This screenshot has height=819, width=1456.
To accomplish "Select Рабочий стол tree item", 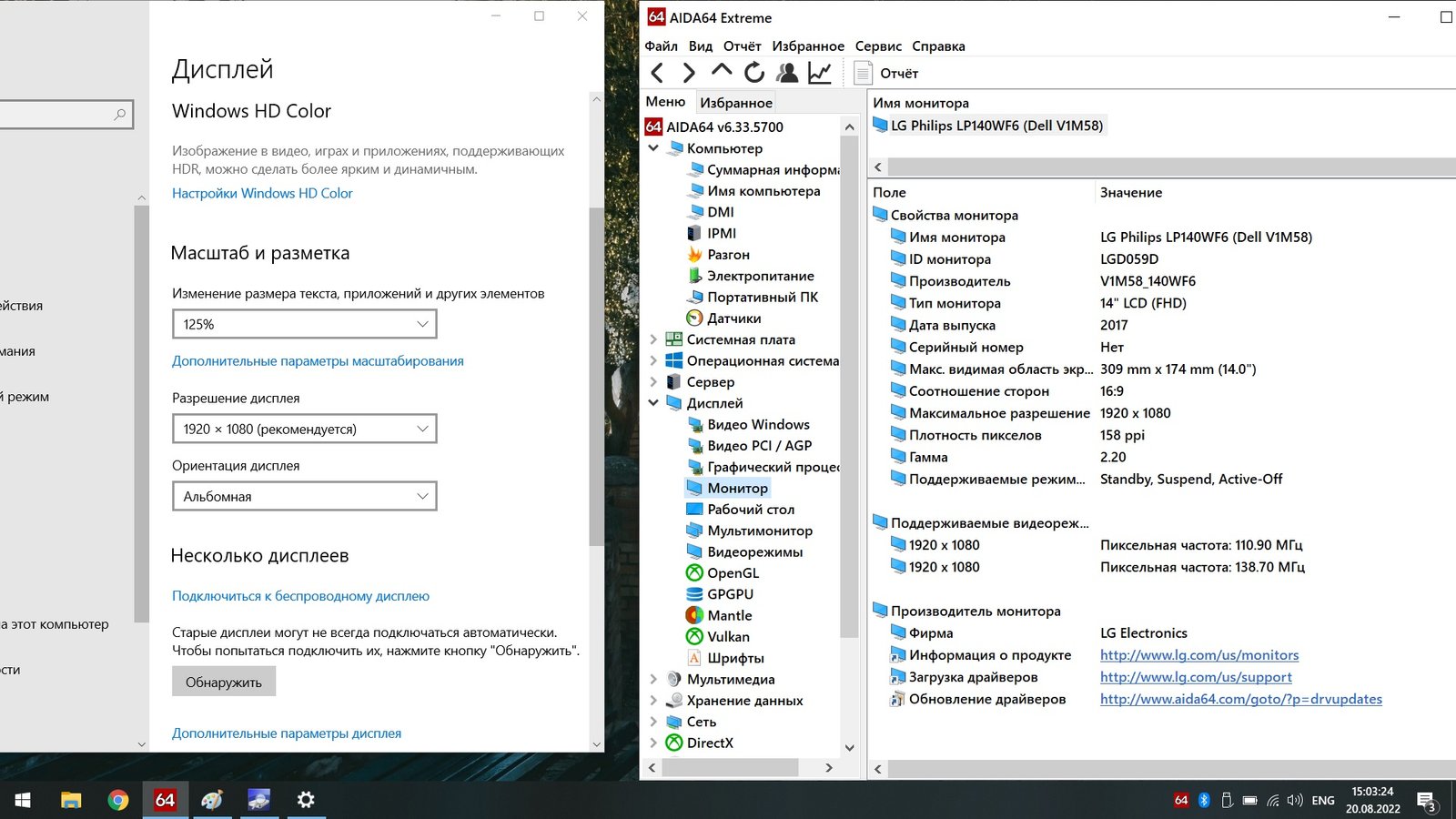I will [x=751, y=510].
